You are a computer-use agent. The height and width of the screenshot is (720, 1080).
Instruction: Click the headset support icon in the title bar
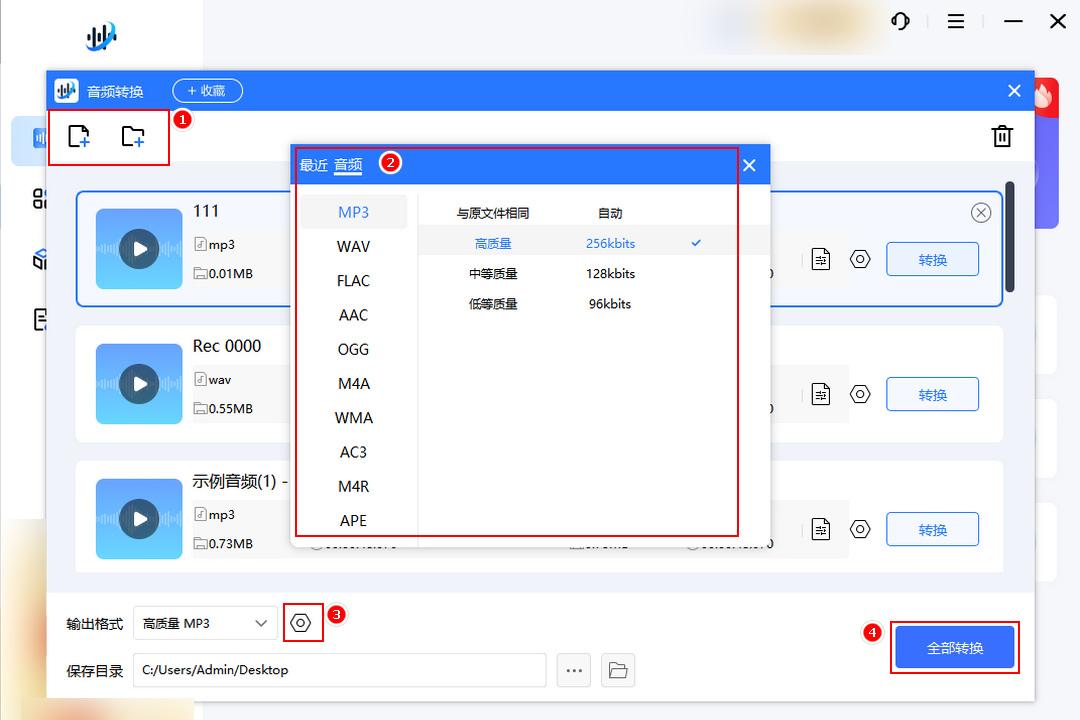[901, 21]
